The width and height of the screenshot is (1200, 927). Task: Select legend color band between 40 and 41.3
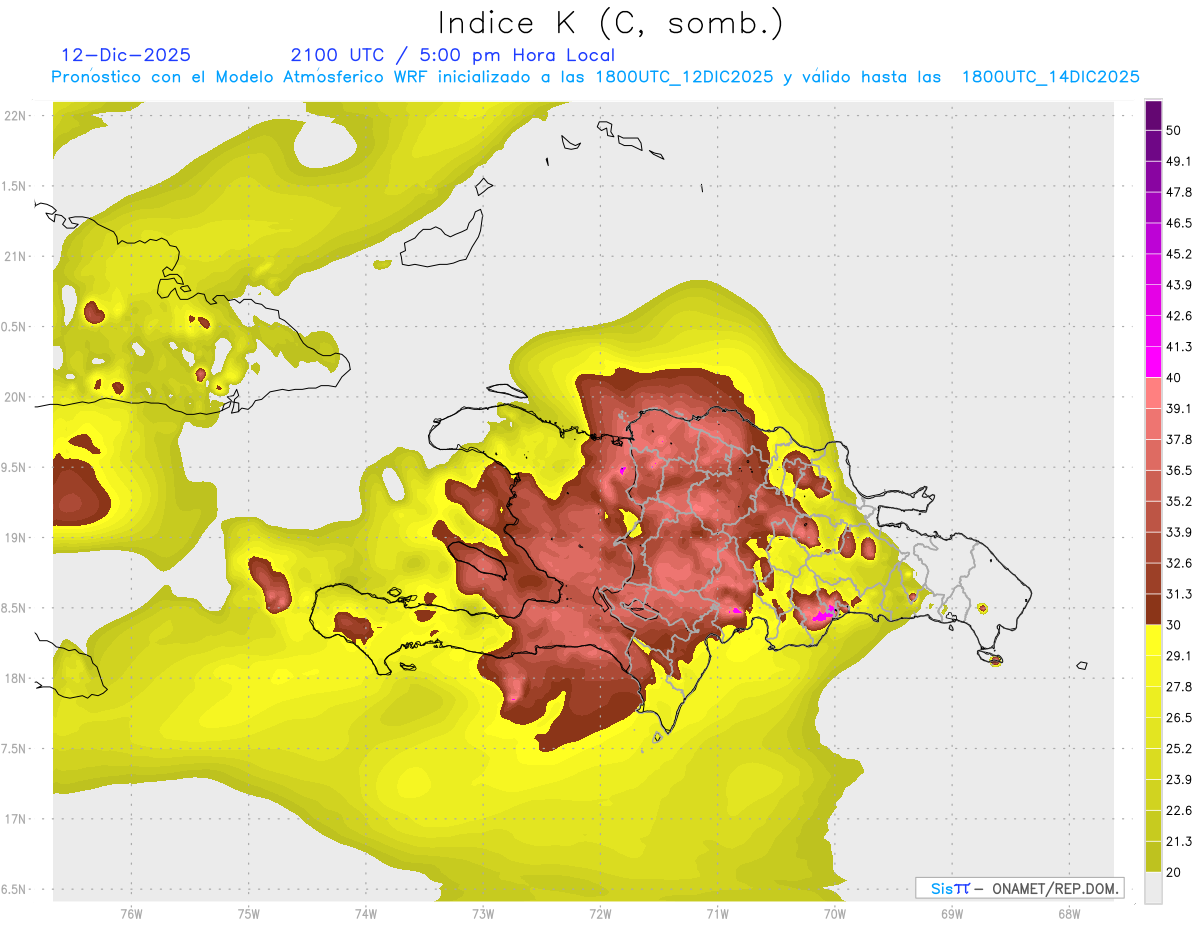tap(1153, 362)
